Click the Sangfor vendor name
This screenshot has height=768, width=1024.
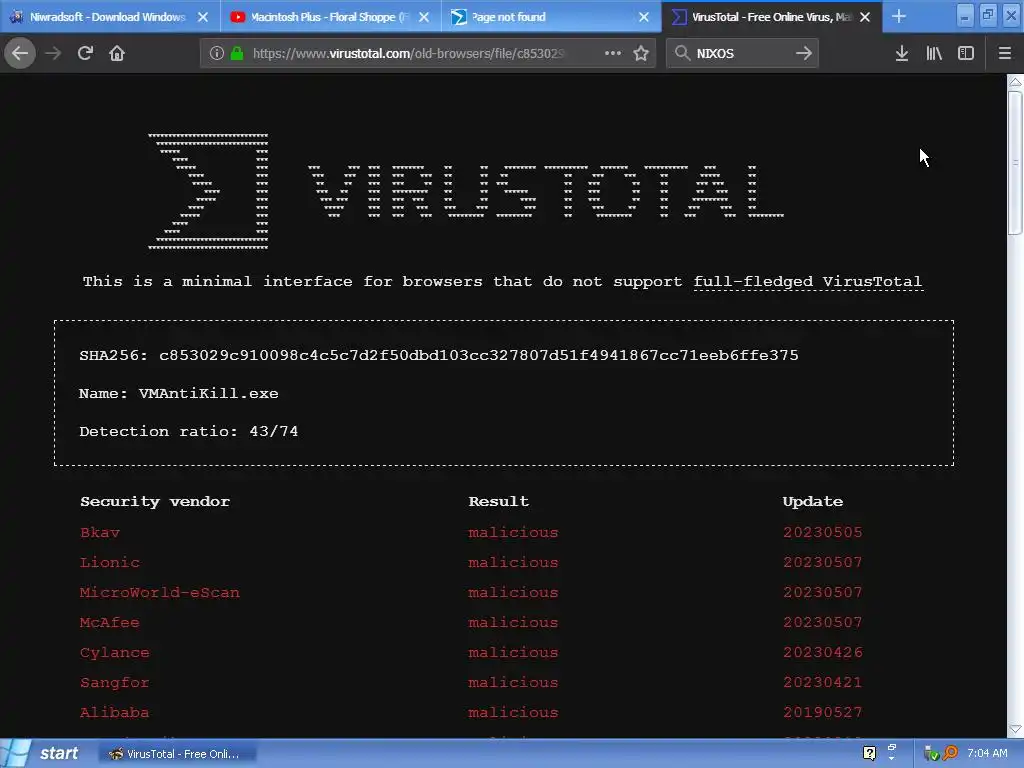[114, 682]
